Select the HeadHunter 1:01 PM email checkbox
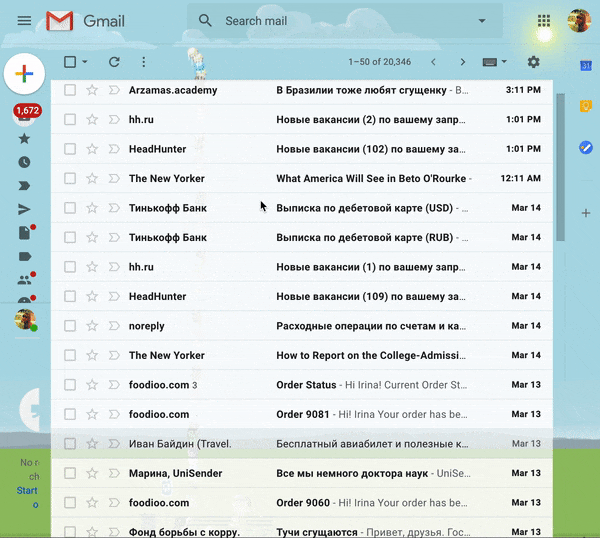 pyautogui.click(x=70, y=149)
